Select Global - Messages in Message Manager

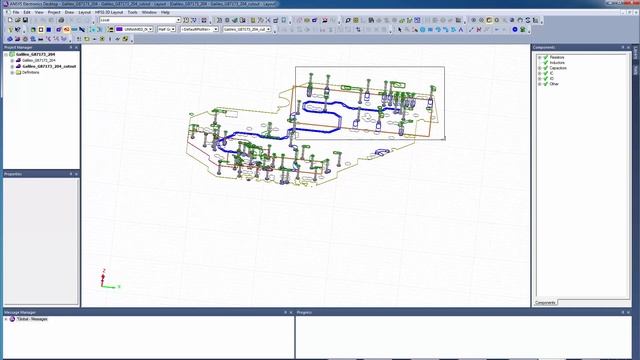32,319
